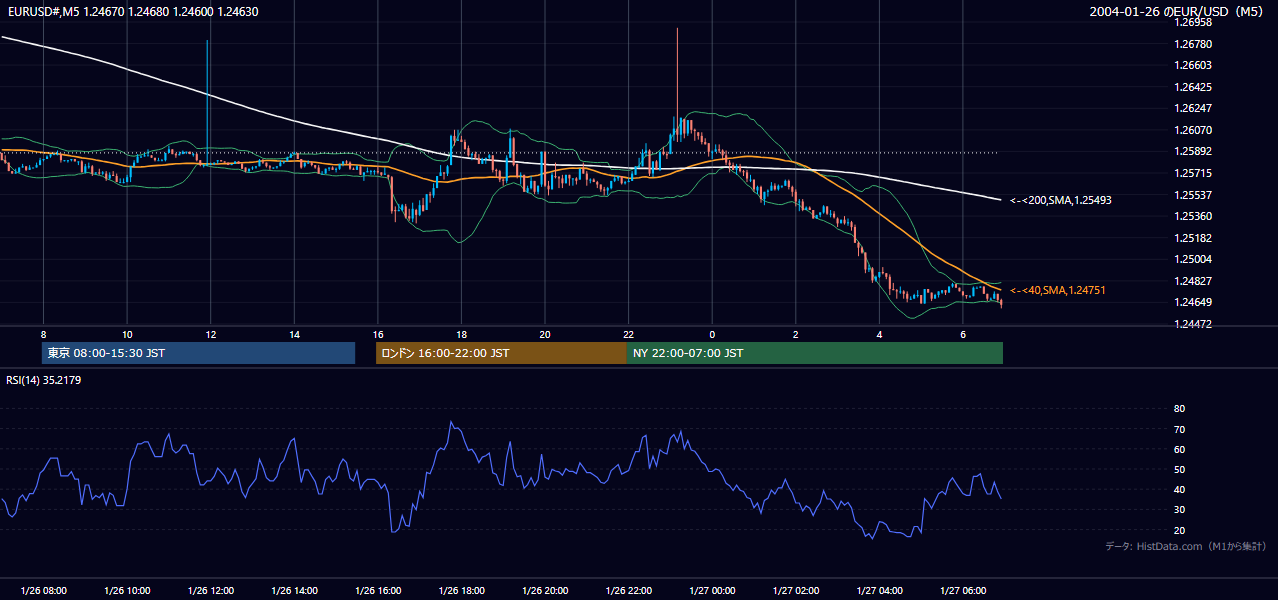Click price scale value 1.25004

[1194, 259]
